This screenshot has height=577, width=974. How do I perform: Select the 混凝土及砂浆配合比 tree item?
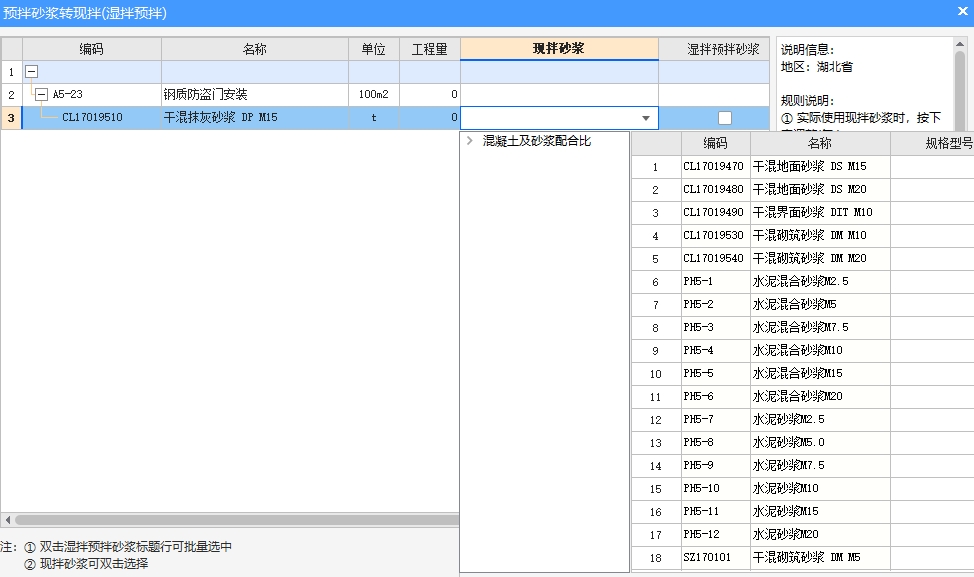[537, 141]
